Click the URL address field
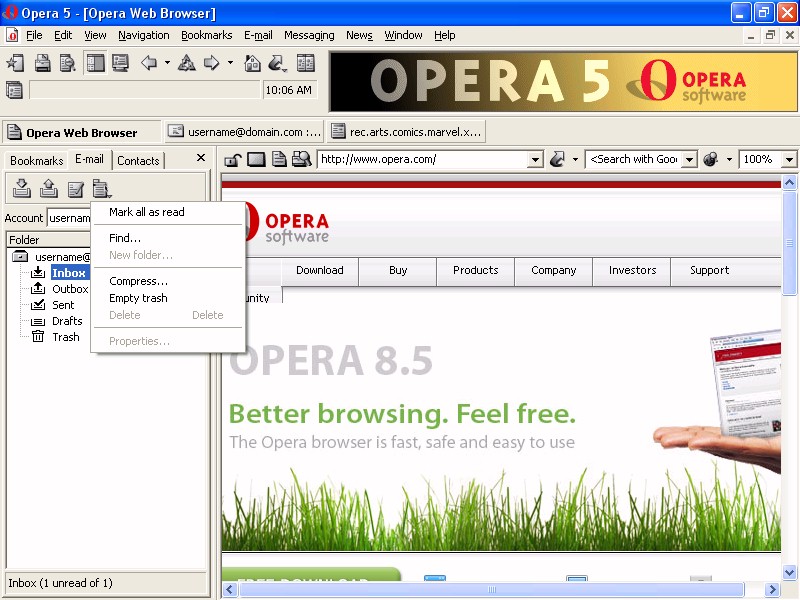This screenshot has height=600, width=800. pyautogui.click(x=422, y=159)
